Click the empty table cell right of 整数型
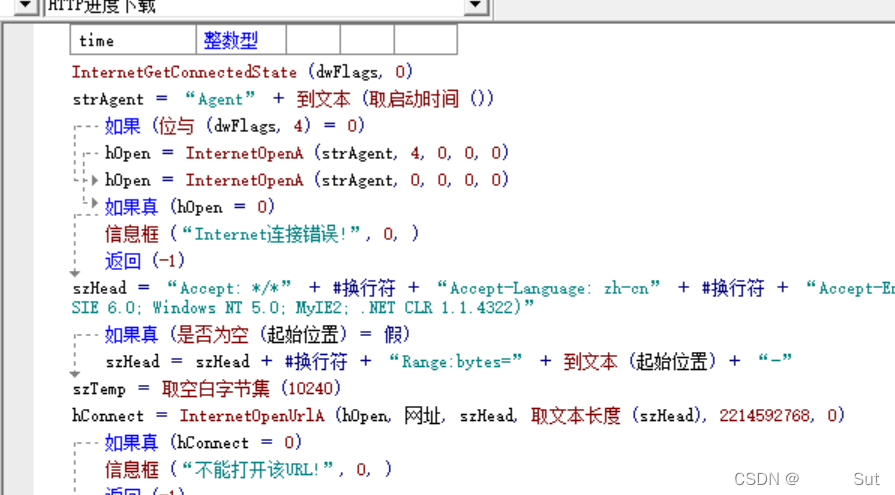Image resolution: width=895 pixels, height=495 pixels. [313, 41]
